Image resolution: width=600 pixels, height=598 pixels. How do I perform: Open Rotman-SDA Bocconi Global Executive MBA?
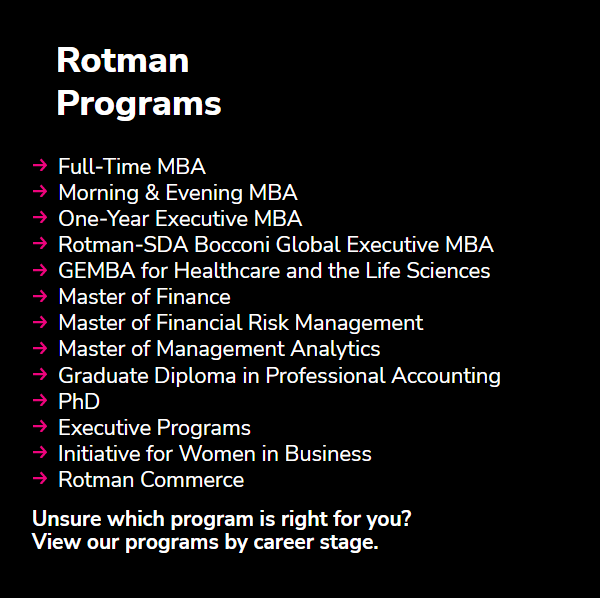pyautogui.click(x=276, y=244)
